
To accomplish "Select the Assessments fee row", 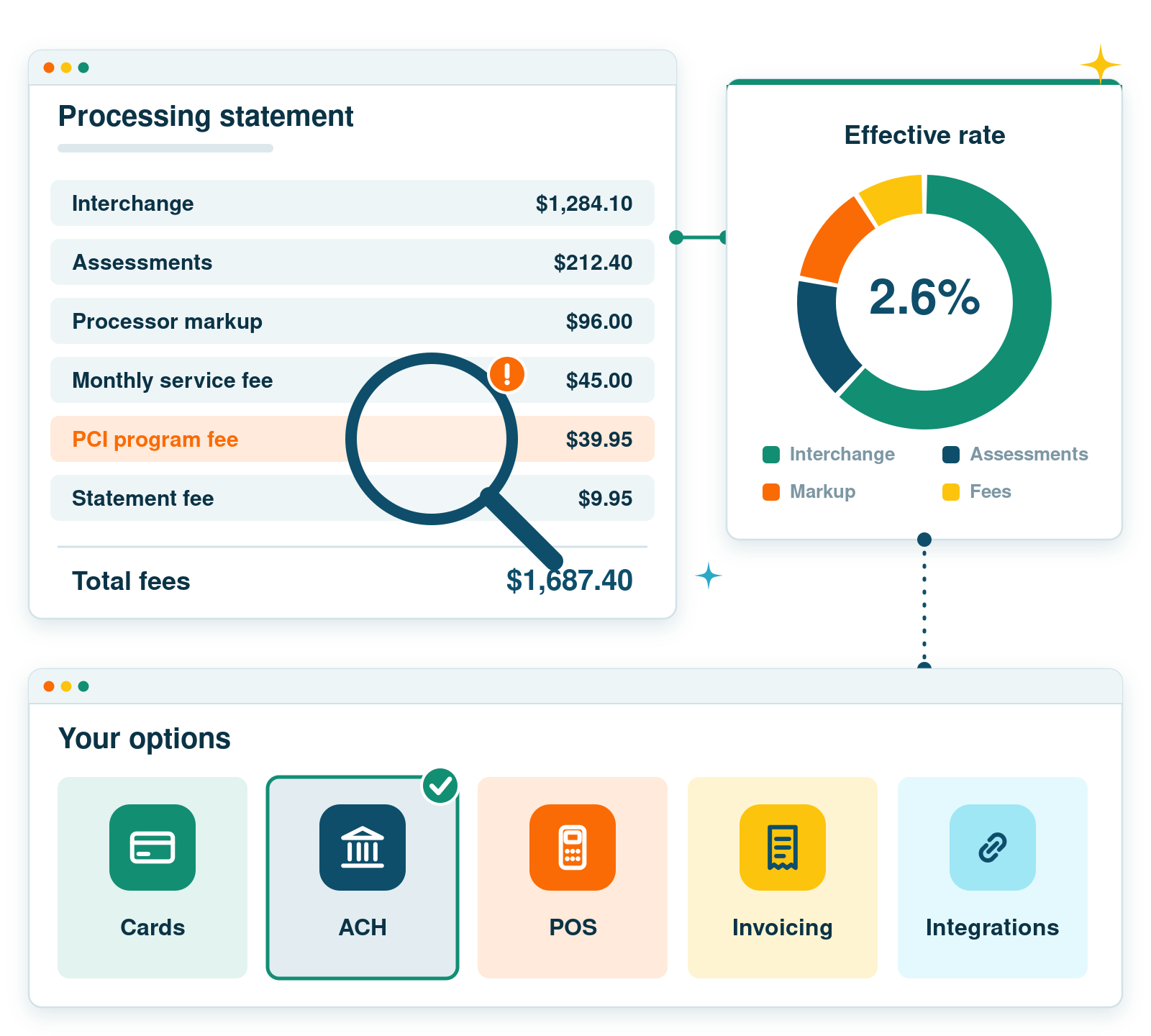I will point(352,262).
